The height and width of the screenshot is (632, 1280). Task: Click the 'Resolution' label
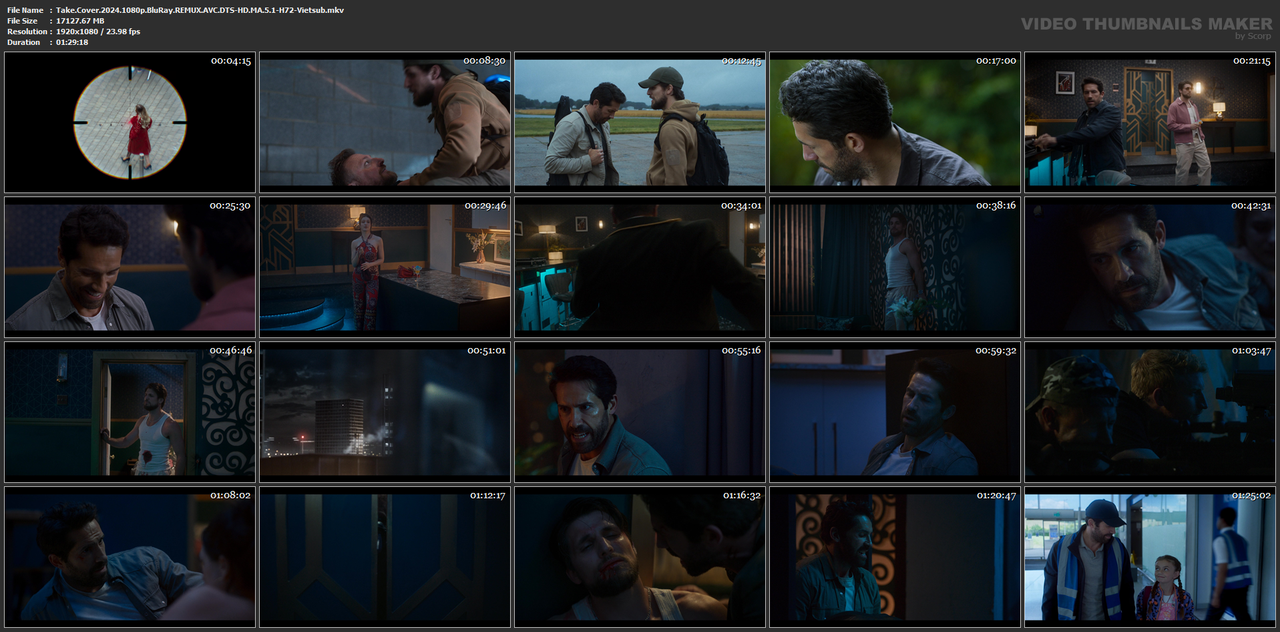tap(25, 32)
